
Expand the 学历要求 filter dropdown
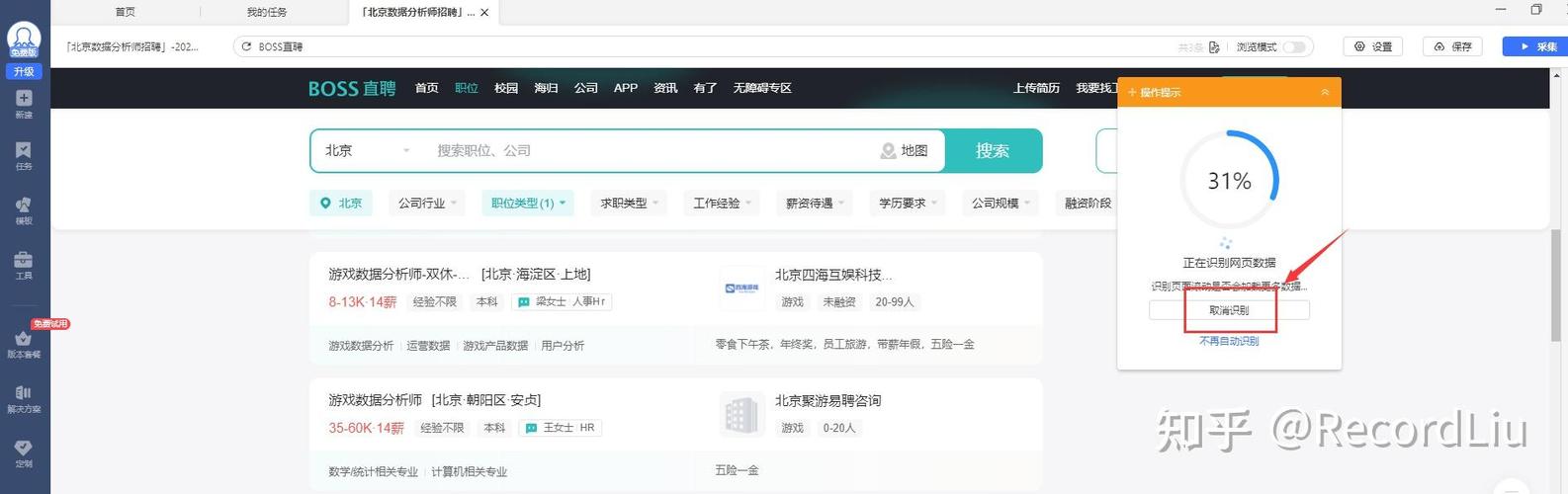[x=908, y=203]
